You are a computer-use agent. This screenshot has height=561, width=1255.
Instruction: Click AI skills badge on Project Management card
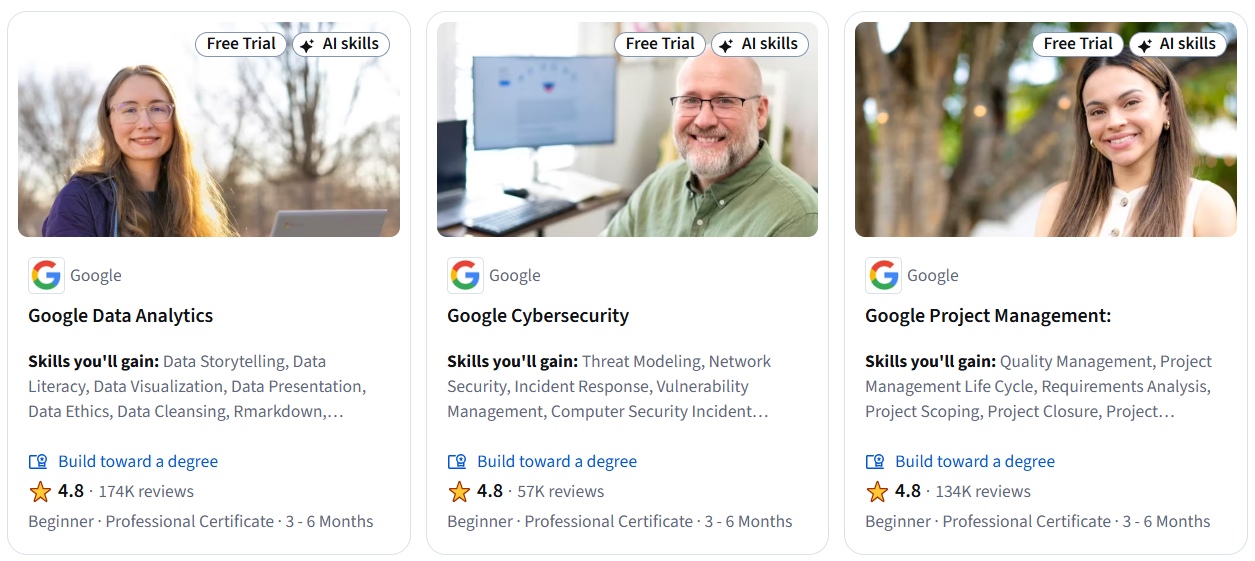coord(1177,44)
